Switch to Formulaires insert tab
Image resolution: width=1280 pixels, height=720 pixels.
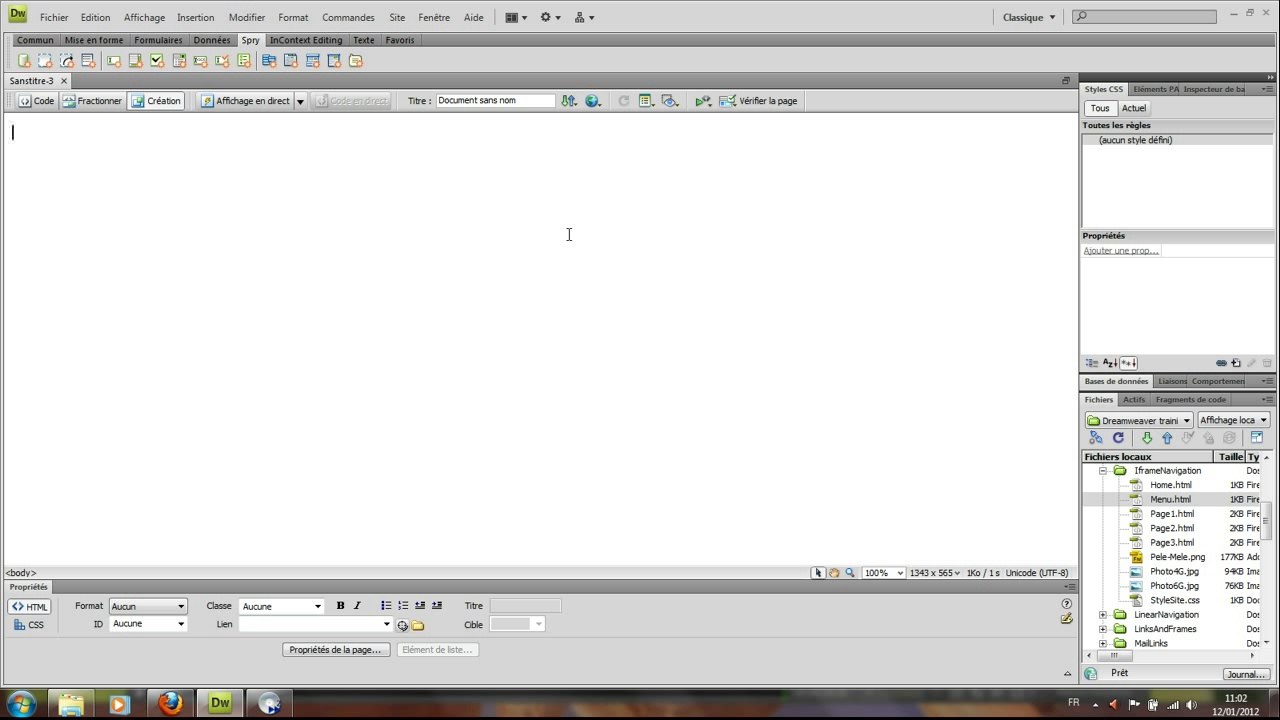158,40
